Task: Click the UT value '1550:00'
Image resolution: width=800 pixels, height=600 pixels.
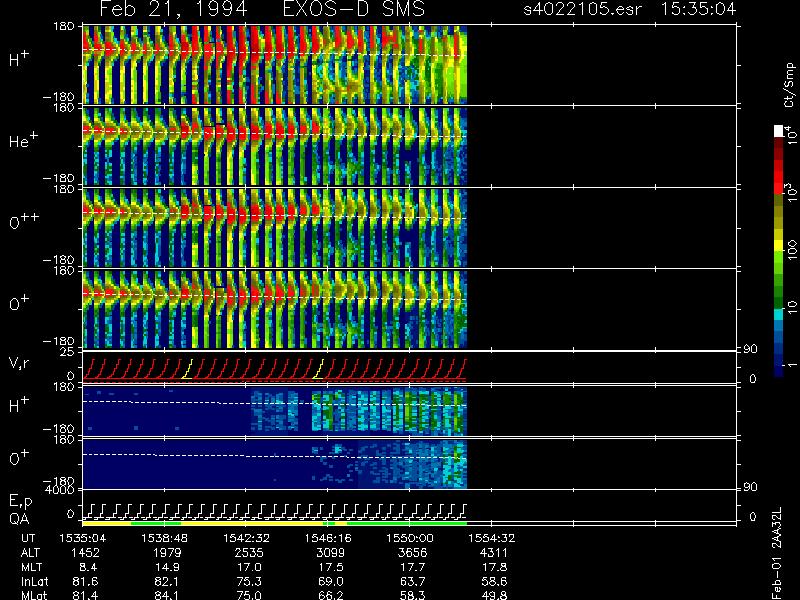Action: 412,538
